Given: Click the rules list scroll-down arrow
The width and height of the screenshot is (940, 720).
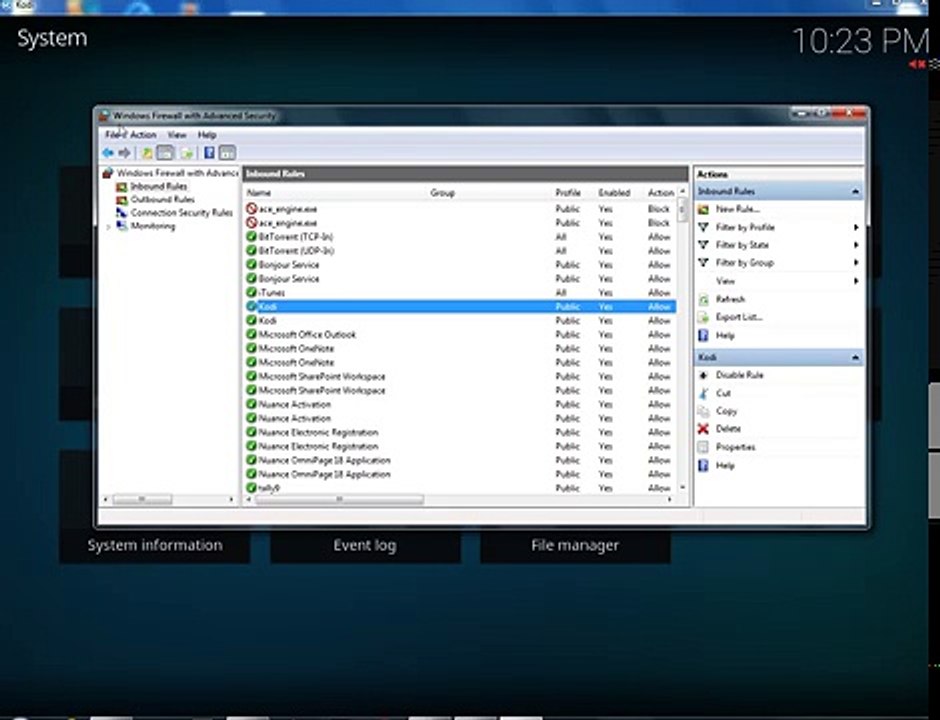Looking at the screenshot, I should [682, 487].
